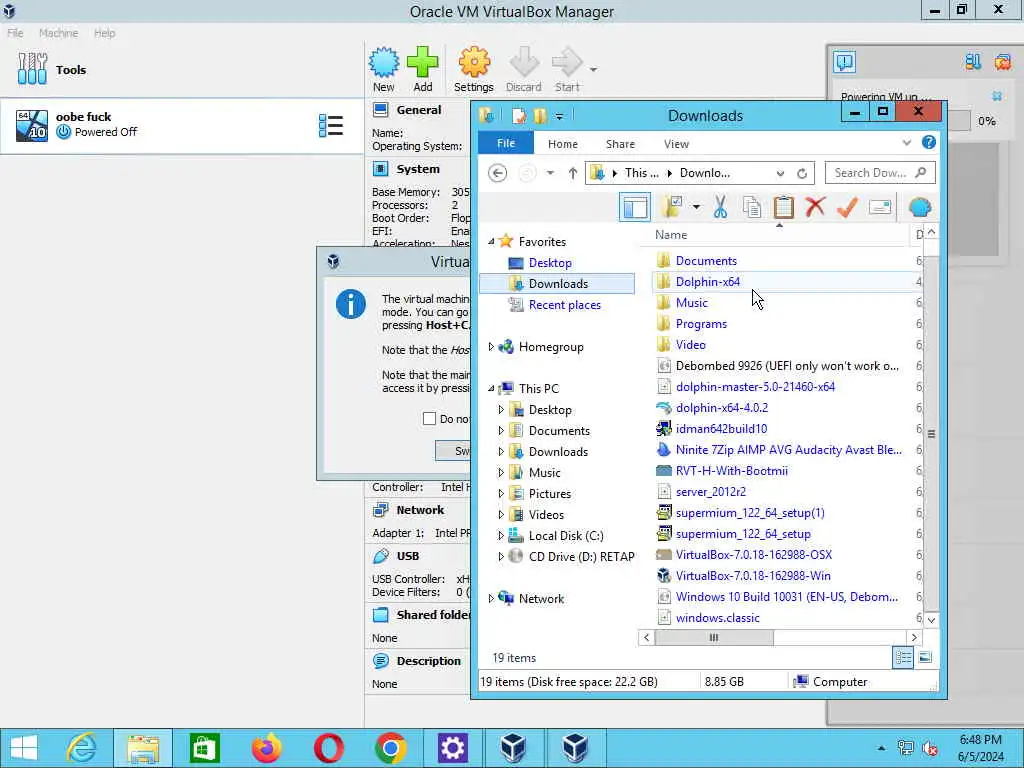
Task: Open the notification center icon in VirtualBox
Action: (844, 62)
